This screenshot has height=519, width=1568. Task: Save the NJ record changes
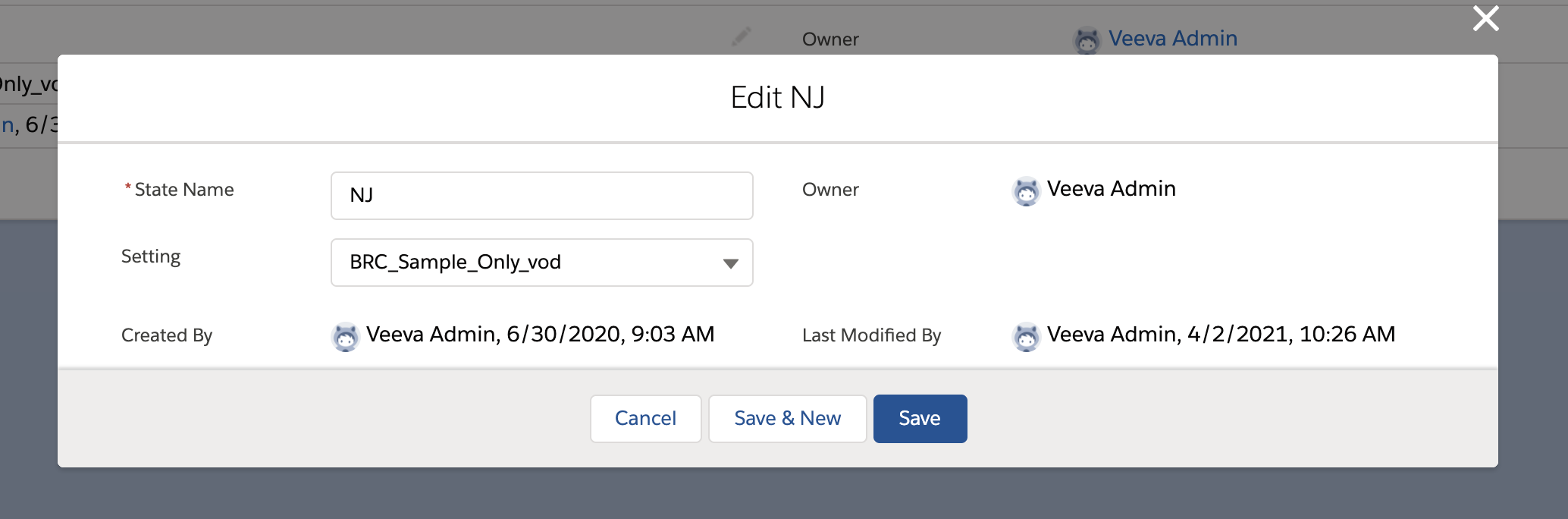tap(920, 419)
